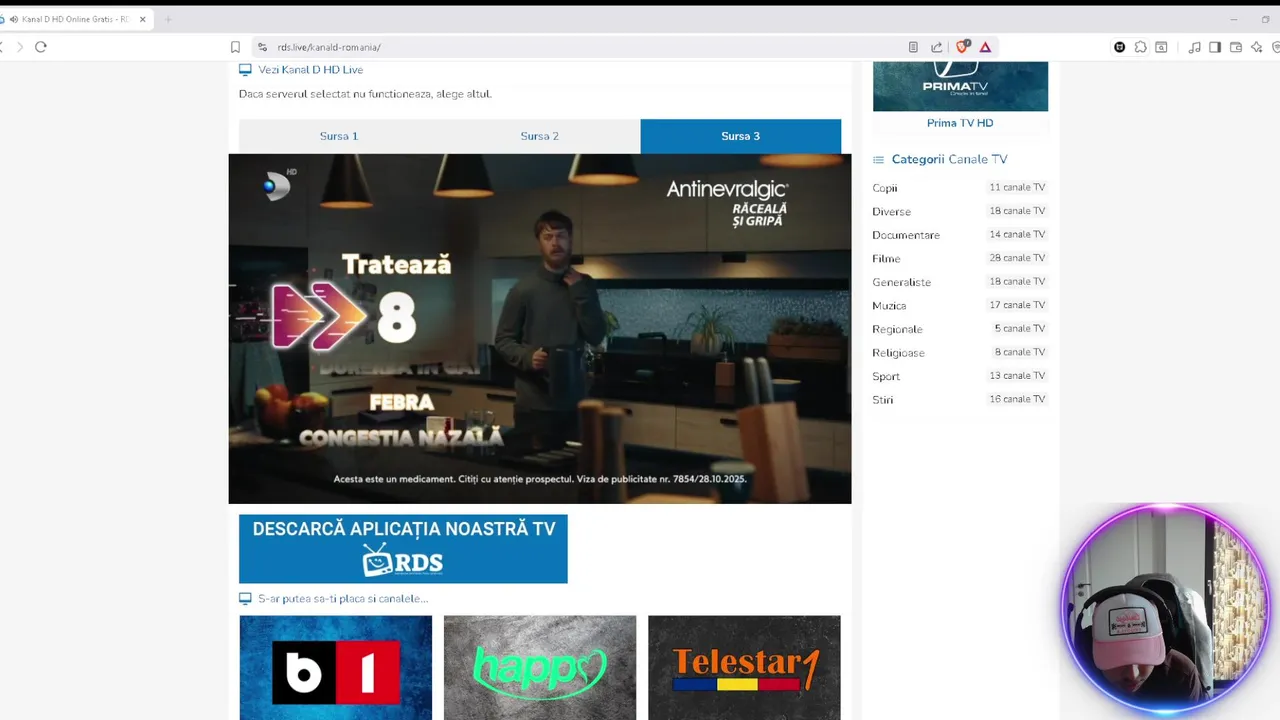
Task: Switch to the Sursa 1 stream tab
Action: click(x=339, y=136)
